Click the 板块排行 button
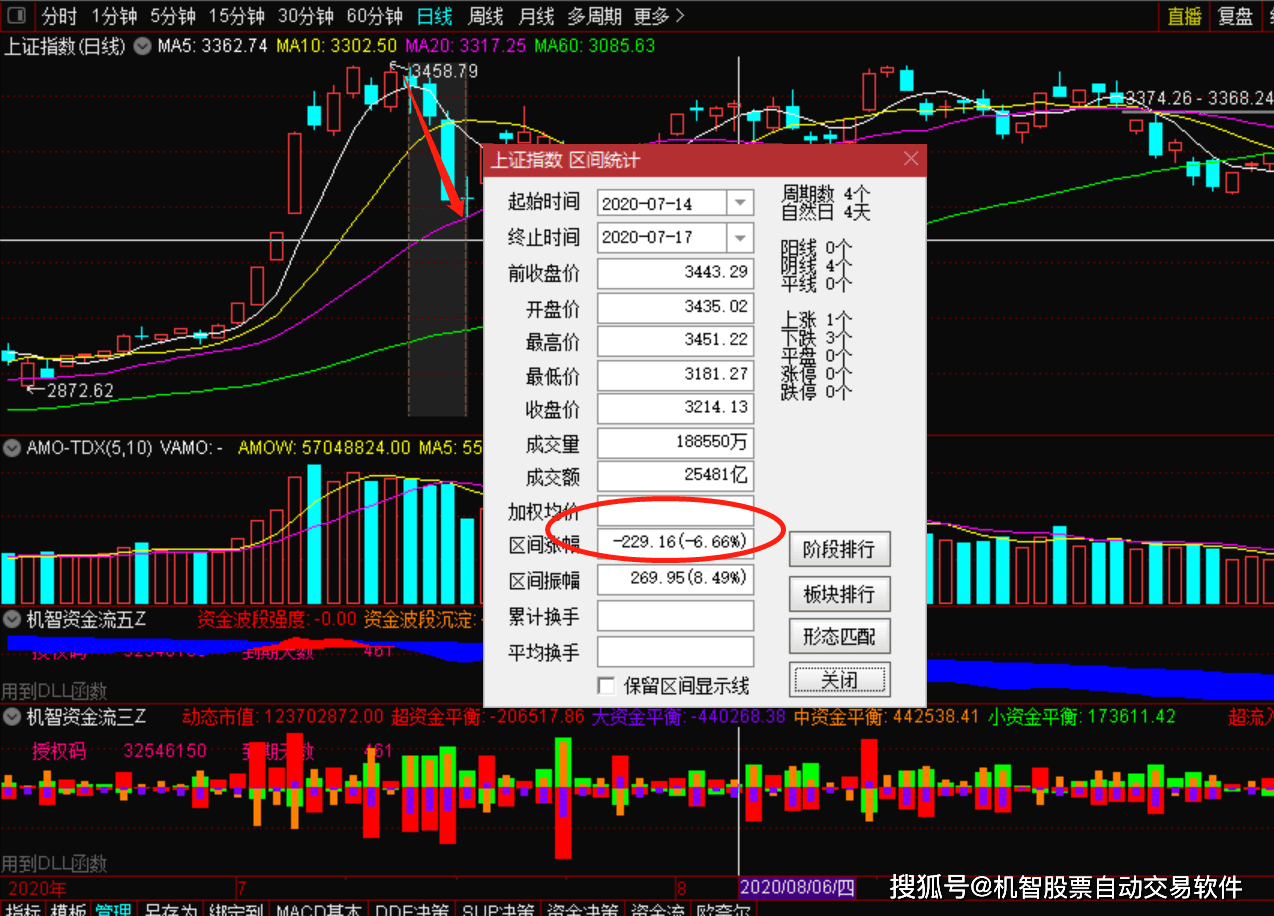Screen dimensions: 1274x916 click(x=839, y=594)
